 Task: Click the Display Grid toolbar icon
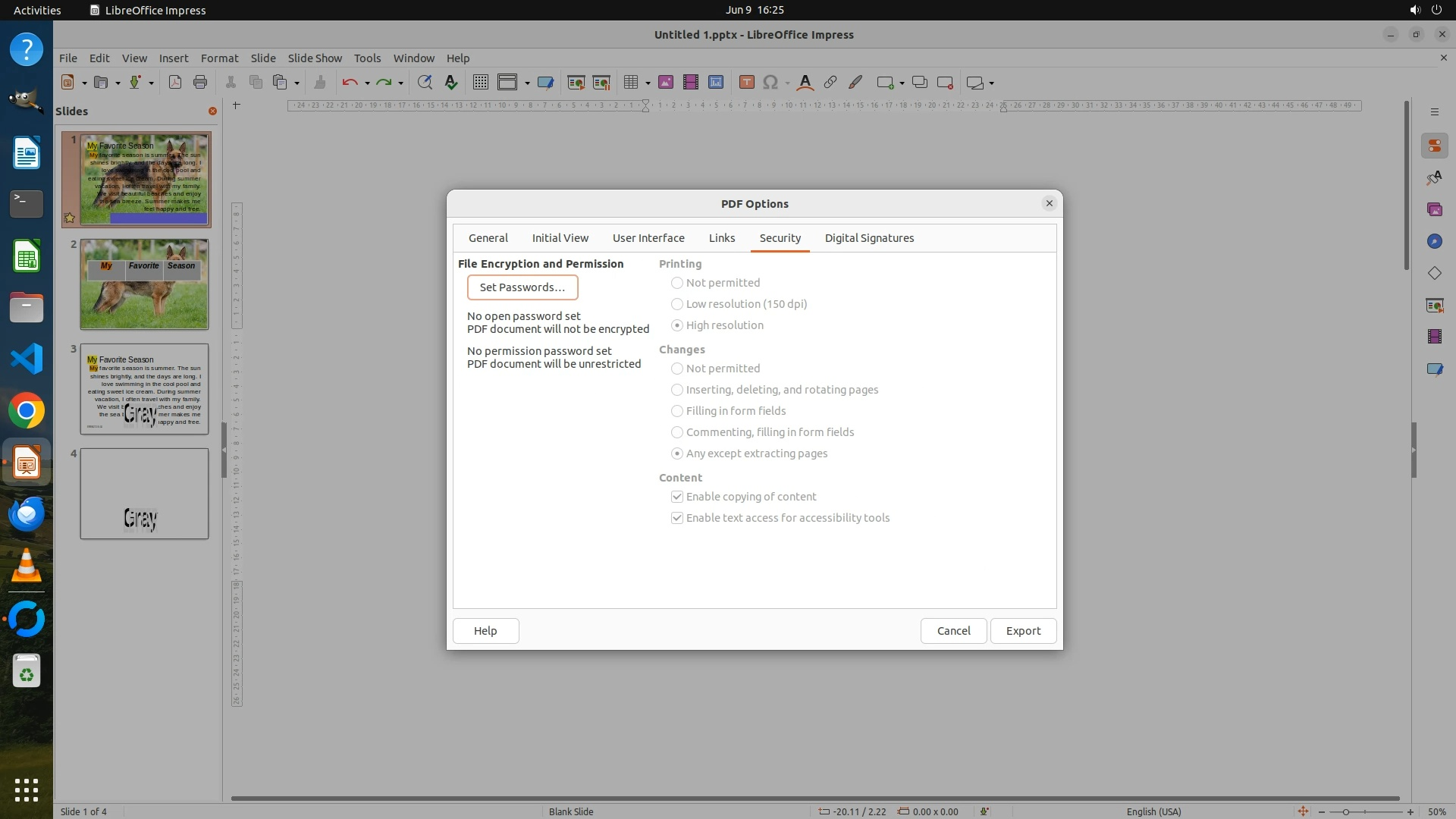point(480,83)
